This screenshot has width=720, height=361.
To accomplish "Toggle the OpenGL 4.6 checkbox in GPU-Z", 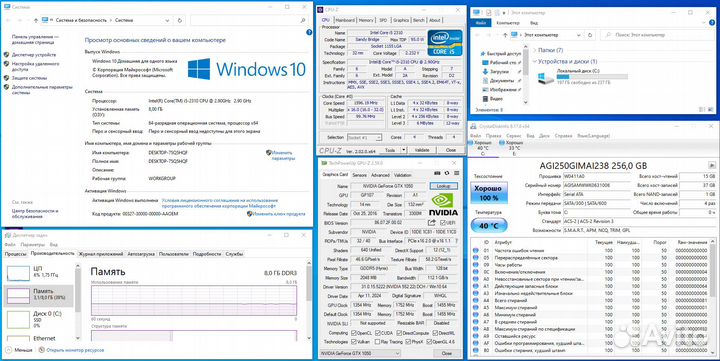I will coord(429,342).
